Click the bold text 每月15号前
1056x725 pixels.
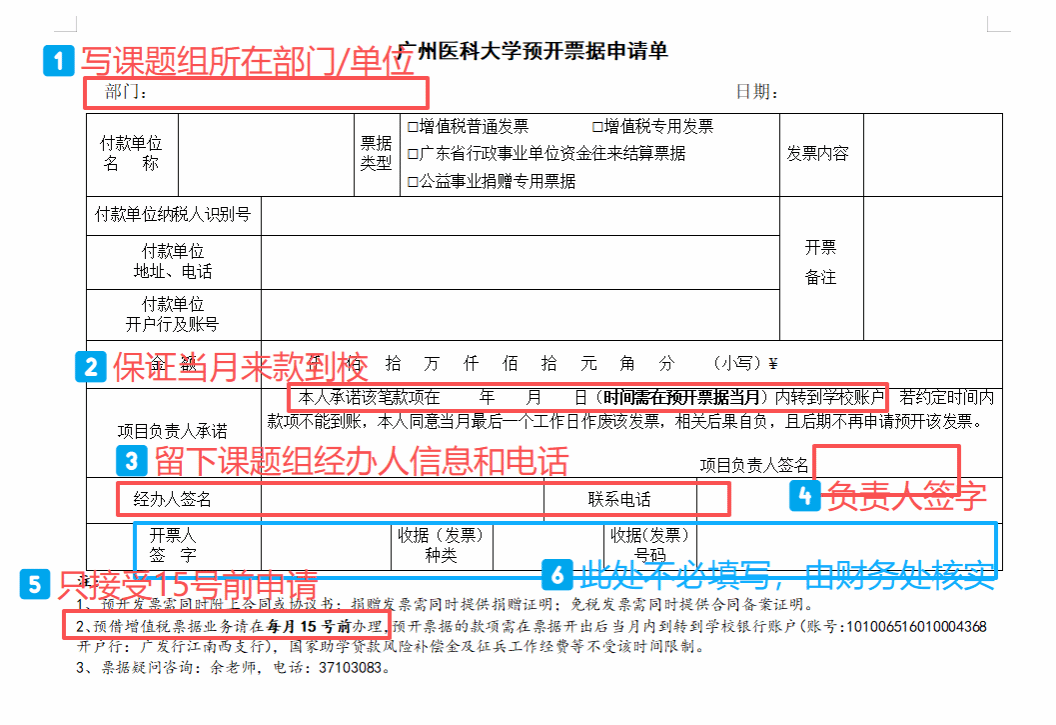308,627
